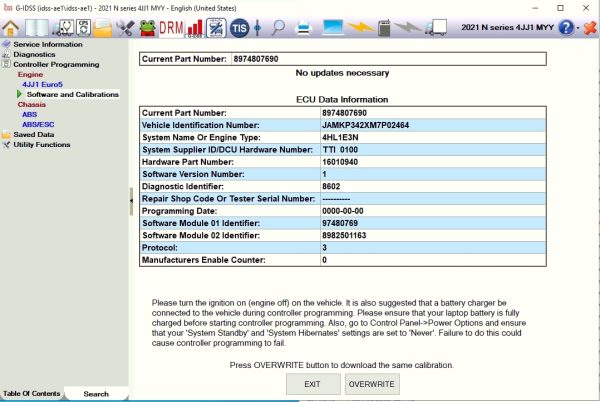Image resolution: width=600 pixels, height=402 pixels.
Task: Select Software and Calibrations tree item
Action: (72, 94)
